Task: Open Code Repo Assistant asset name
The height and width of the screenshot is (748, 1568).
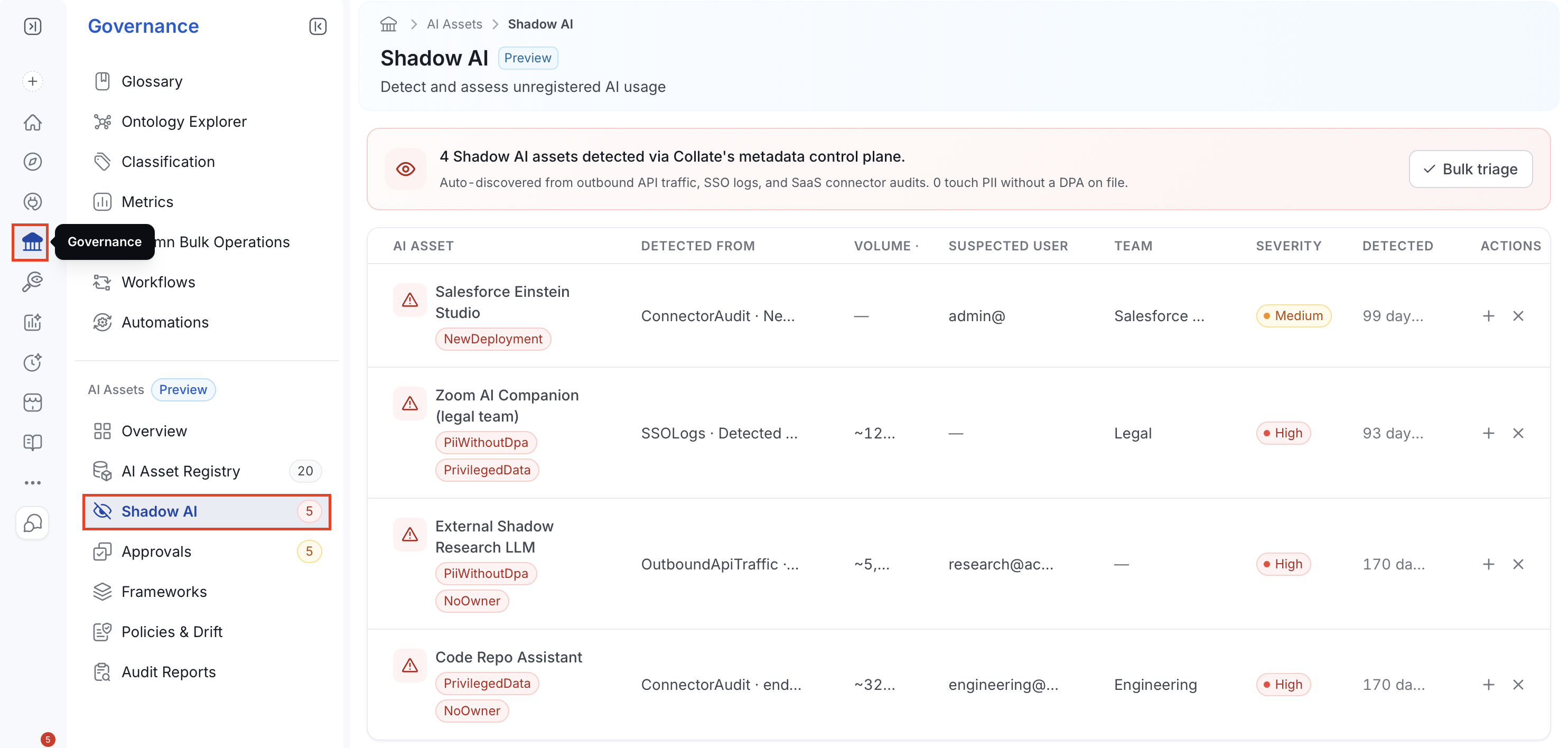Action: coord(509,657)
